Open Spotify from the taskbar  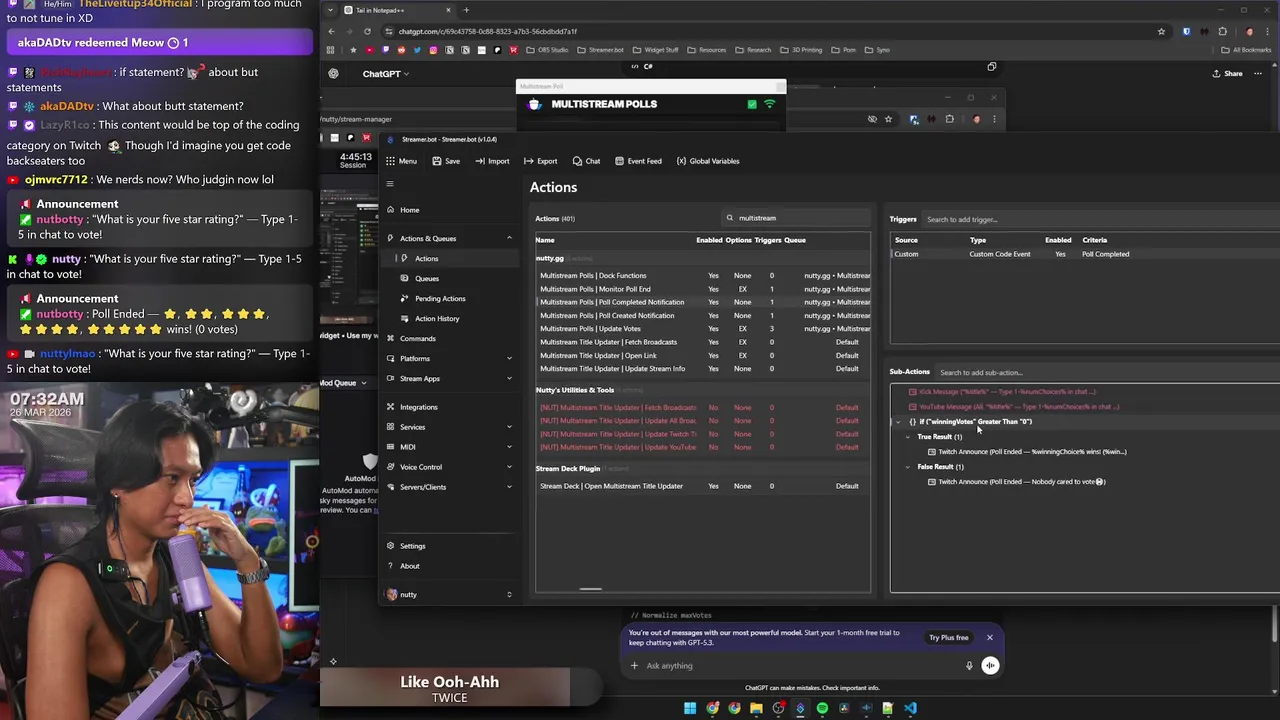pyautogui.click(x=822, y=708)
